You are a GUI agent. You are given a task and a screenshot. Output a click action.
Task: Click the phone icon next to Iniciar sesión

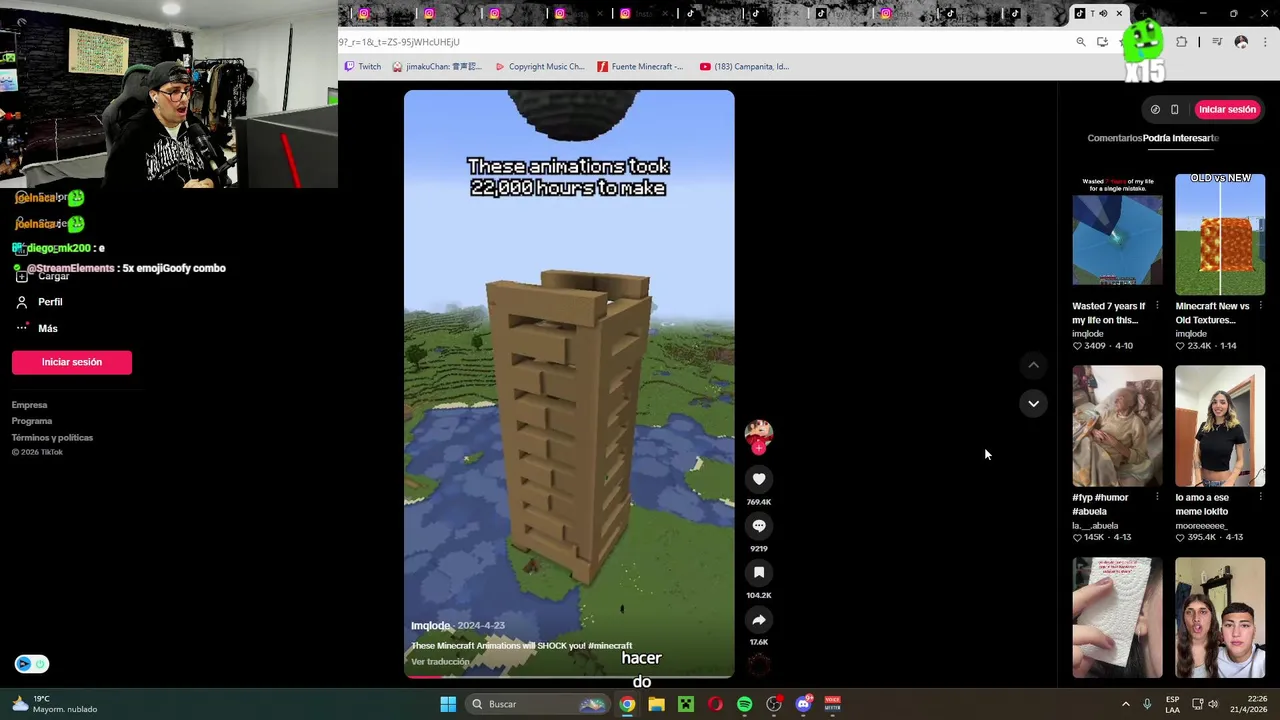tap(1175, 110)
